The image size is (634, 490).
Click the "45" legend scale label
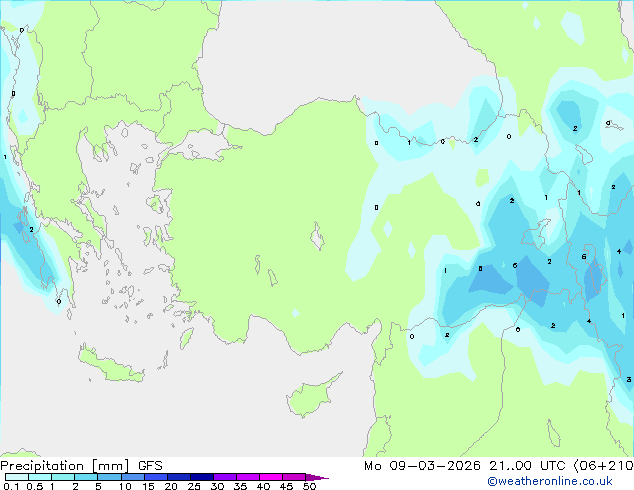point(286,486)
